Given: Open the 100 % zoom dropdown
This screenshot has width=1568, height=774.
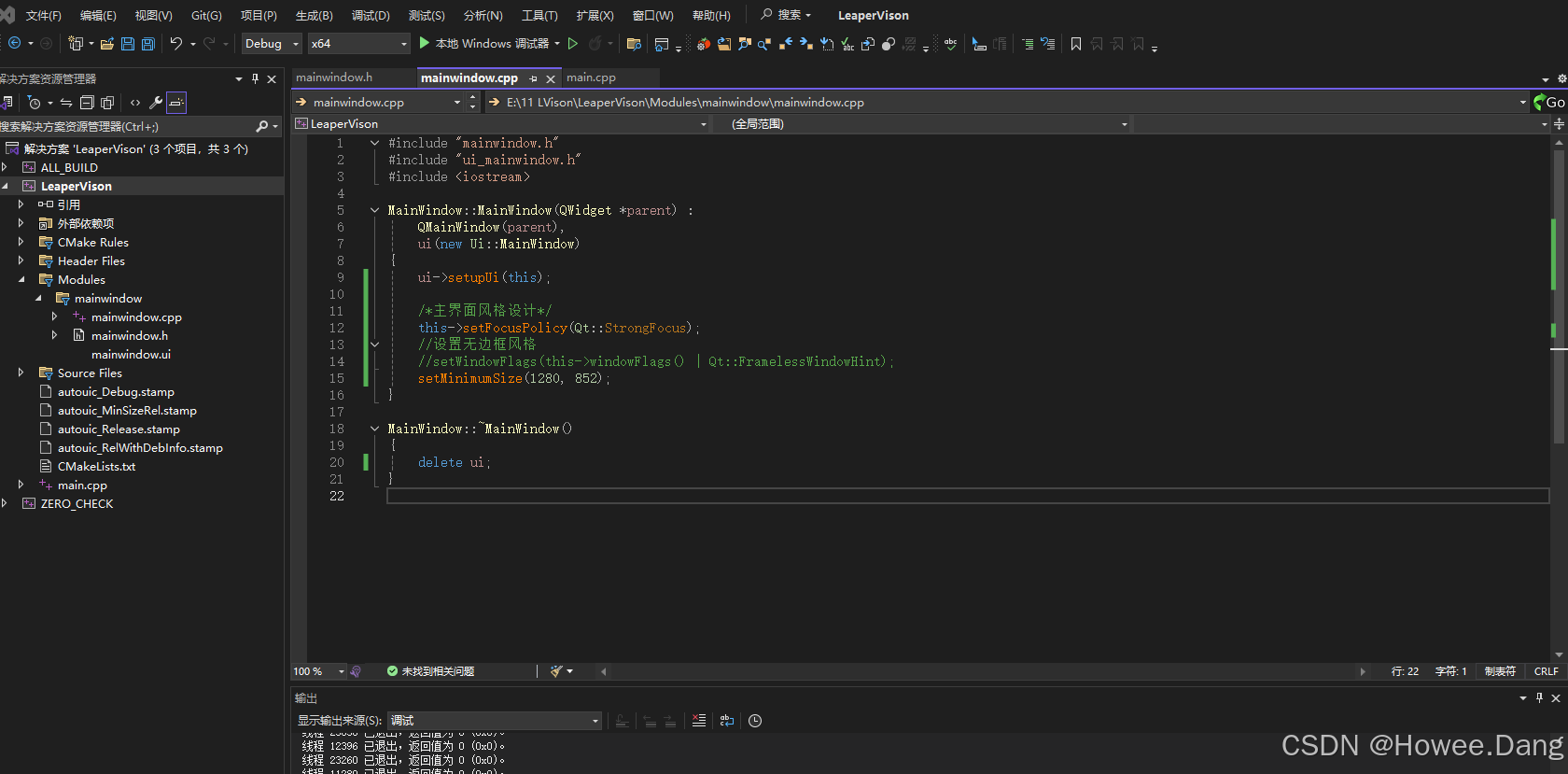Looking at the screenshot, I should [x=318, y=671].
